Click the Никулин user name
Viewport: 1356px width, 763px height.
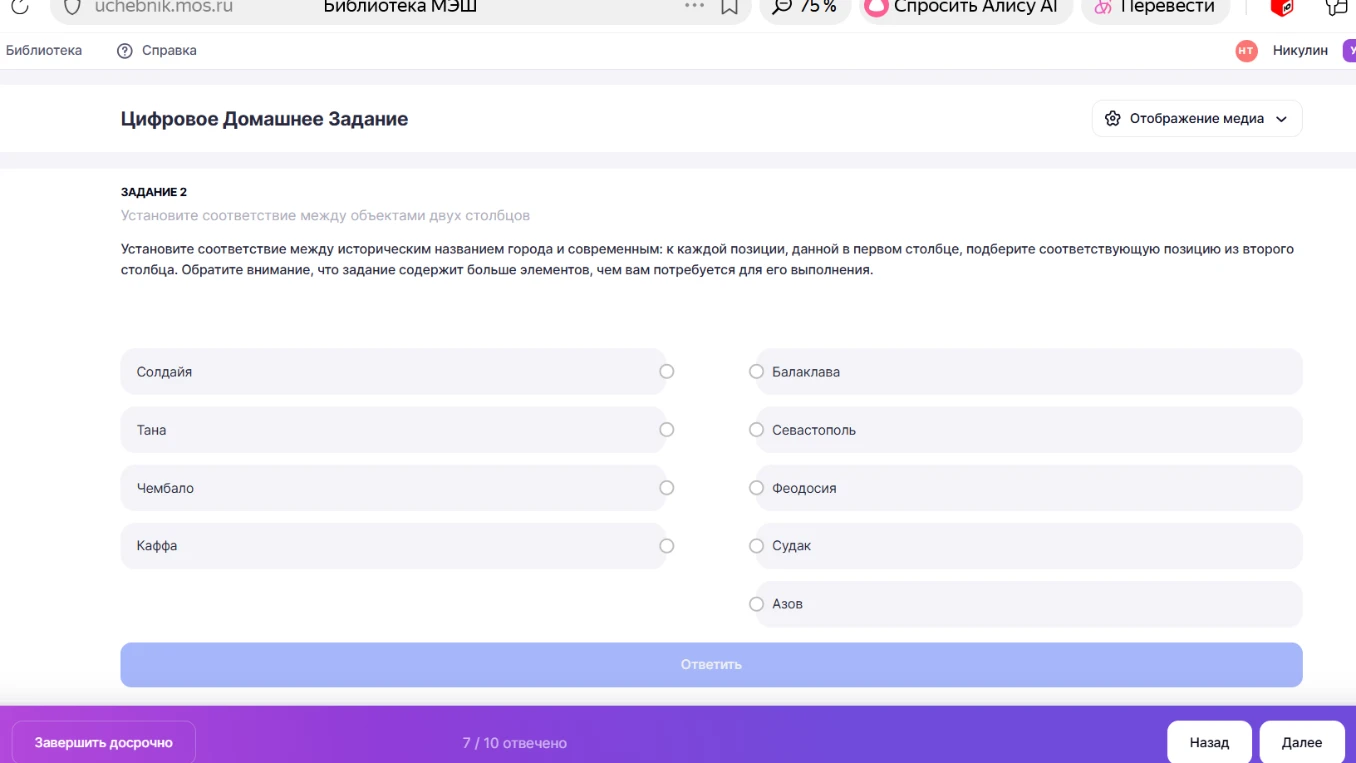1300,50
